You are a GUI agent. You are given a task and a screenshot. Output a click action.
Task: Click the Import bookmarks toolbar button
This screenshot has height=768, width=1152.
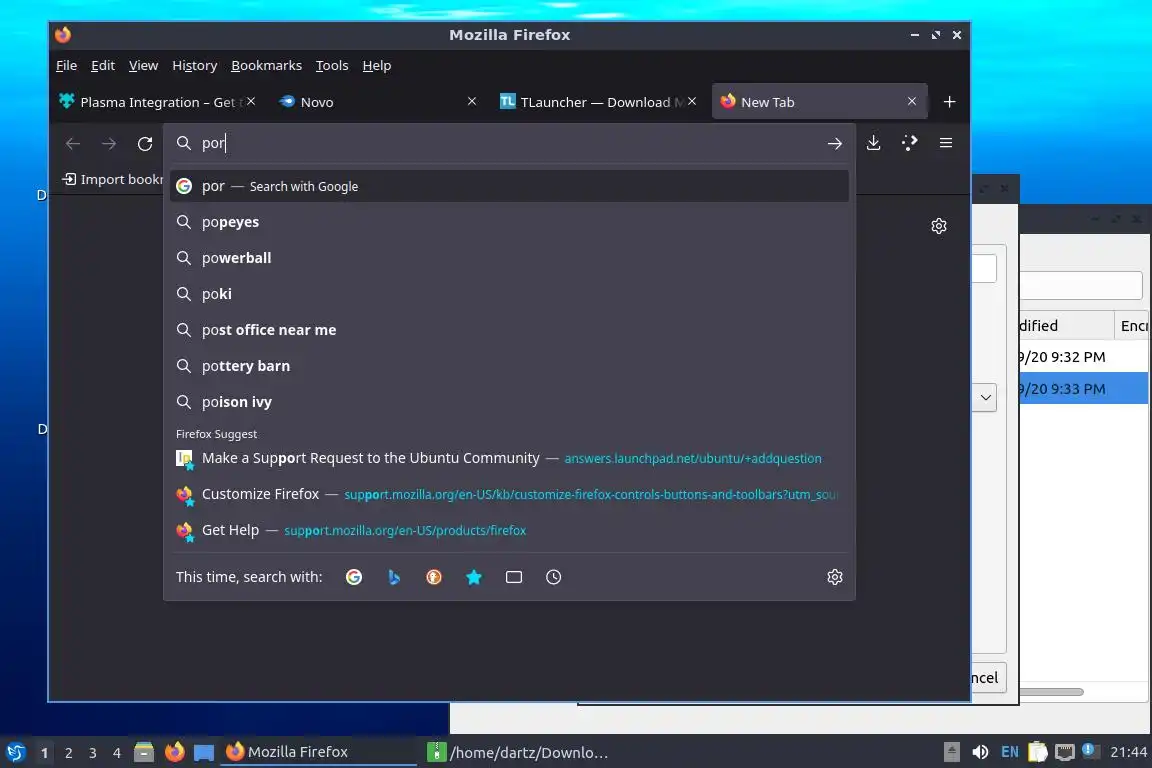[x=112, y=179]
